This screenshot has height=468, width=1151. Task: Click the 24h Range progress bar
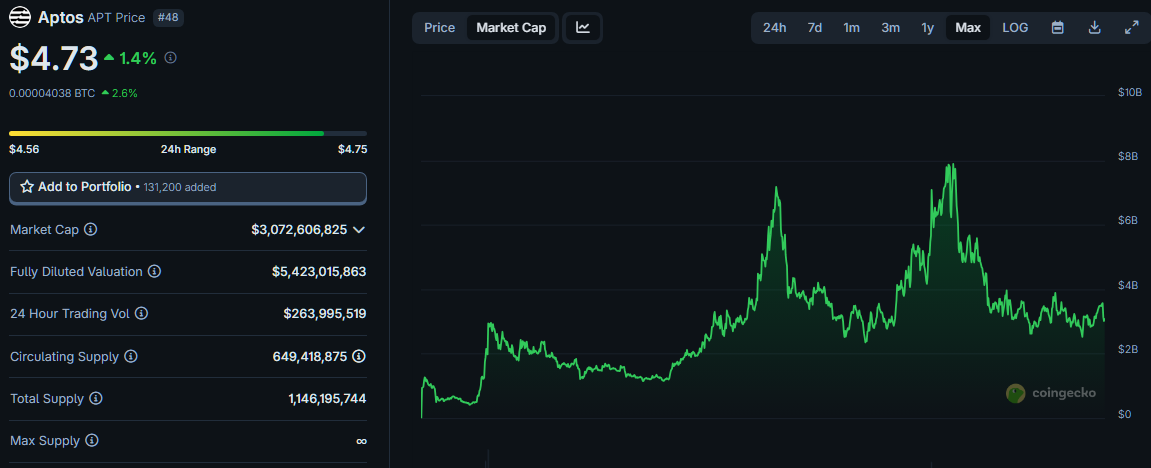tap(188, 134)
